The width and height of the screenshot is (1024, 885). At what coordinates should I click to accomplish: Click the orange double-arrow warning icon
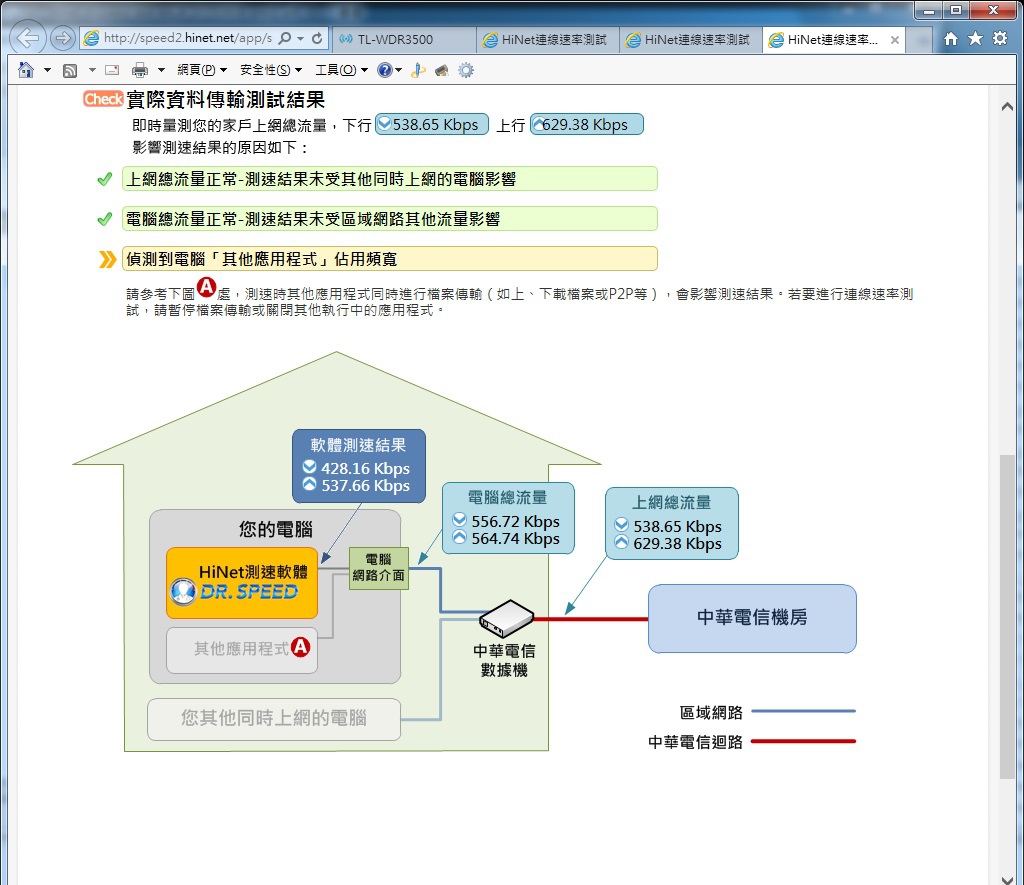tap(107, 259)
